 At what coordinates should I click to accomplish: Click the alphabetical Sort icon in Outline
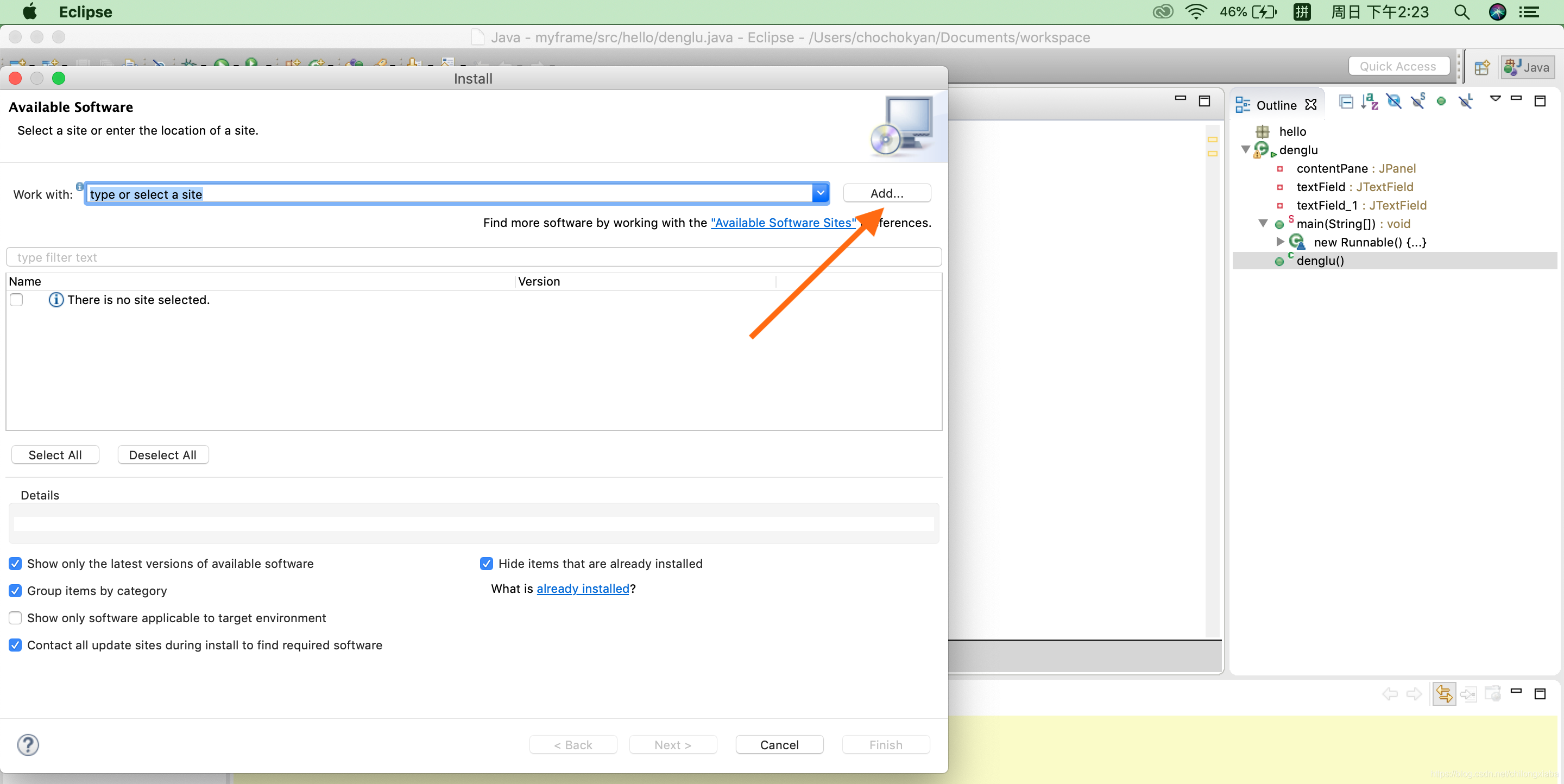pyautogui.click(x=1369, y=102)
